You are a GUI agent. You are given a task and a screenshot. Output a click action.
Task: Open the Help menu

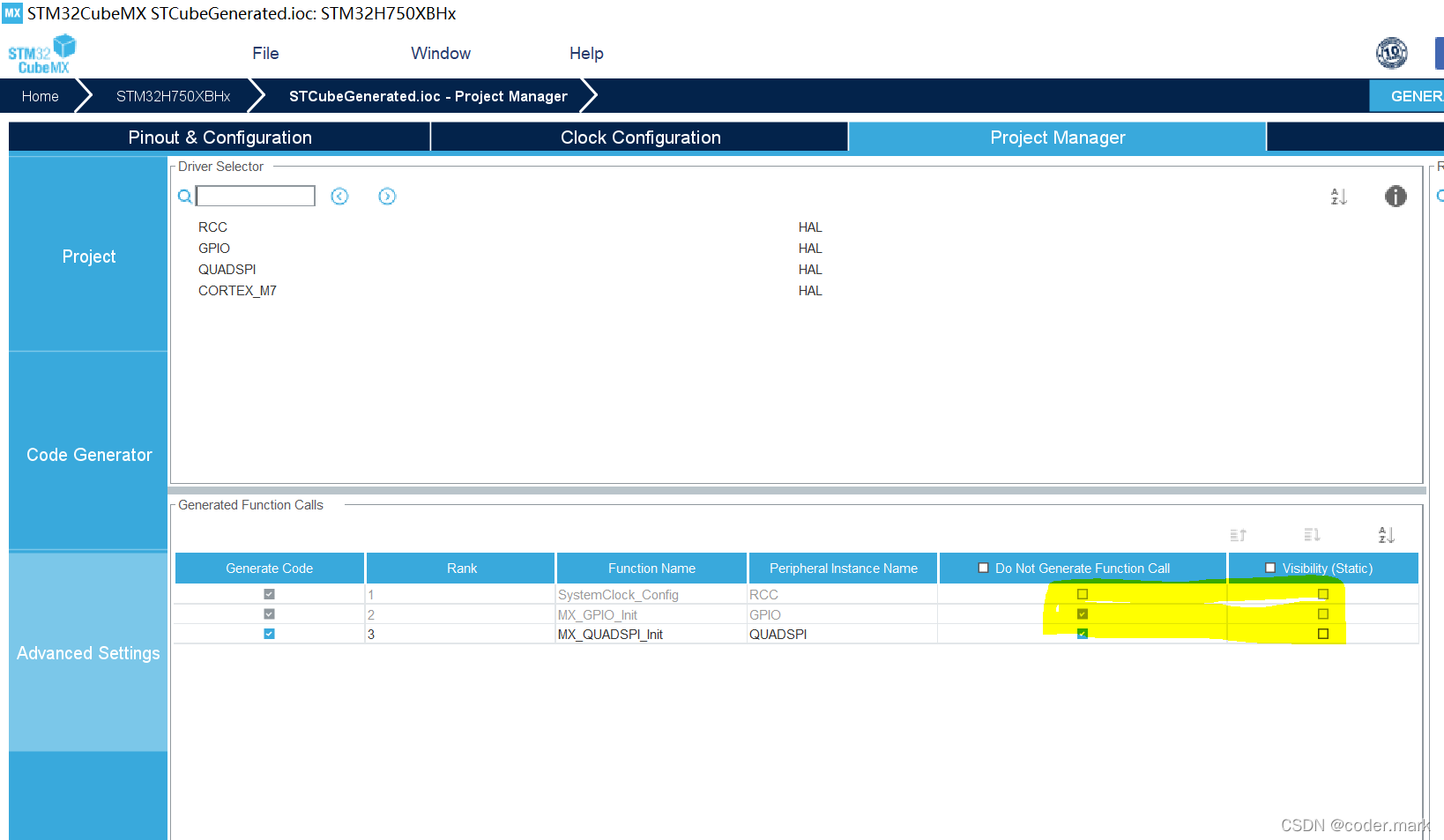coord(586,53)
